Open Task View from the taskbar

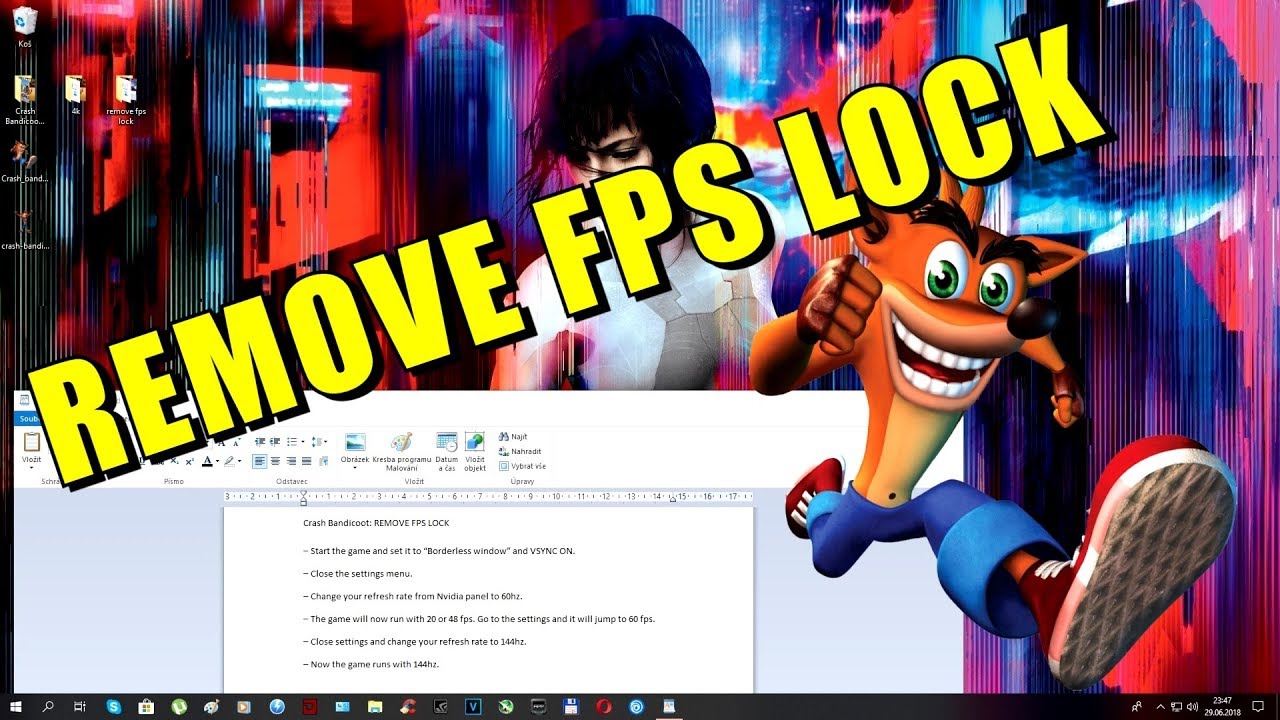coord(80,707)
